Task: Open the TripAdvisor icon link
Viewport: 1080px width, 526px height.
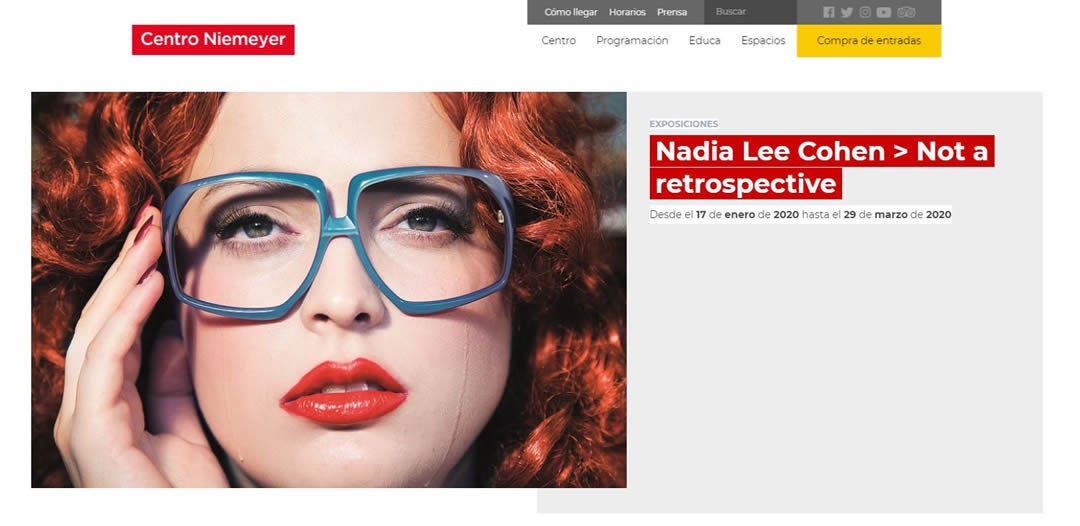Action: pyautogui.click(x=906, y=12)
